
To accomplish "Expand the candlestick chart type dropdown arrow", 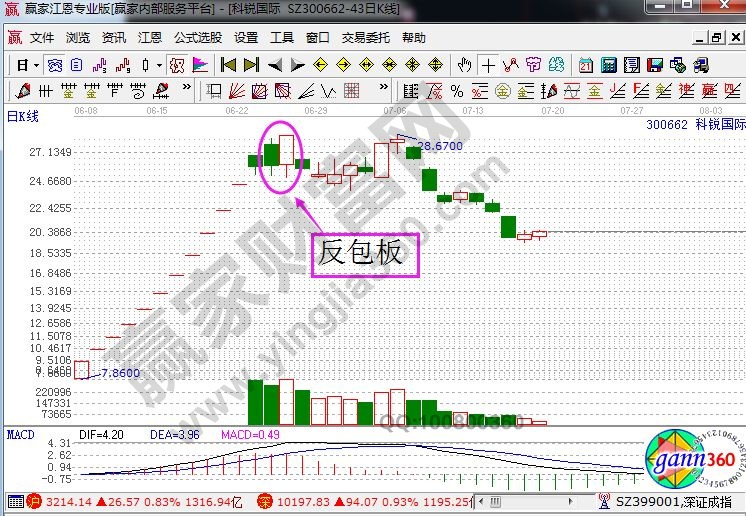I will [x=159, y=65].
